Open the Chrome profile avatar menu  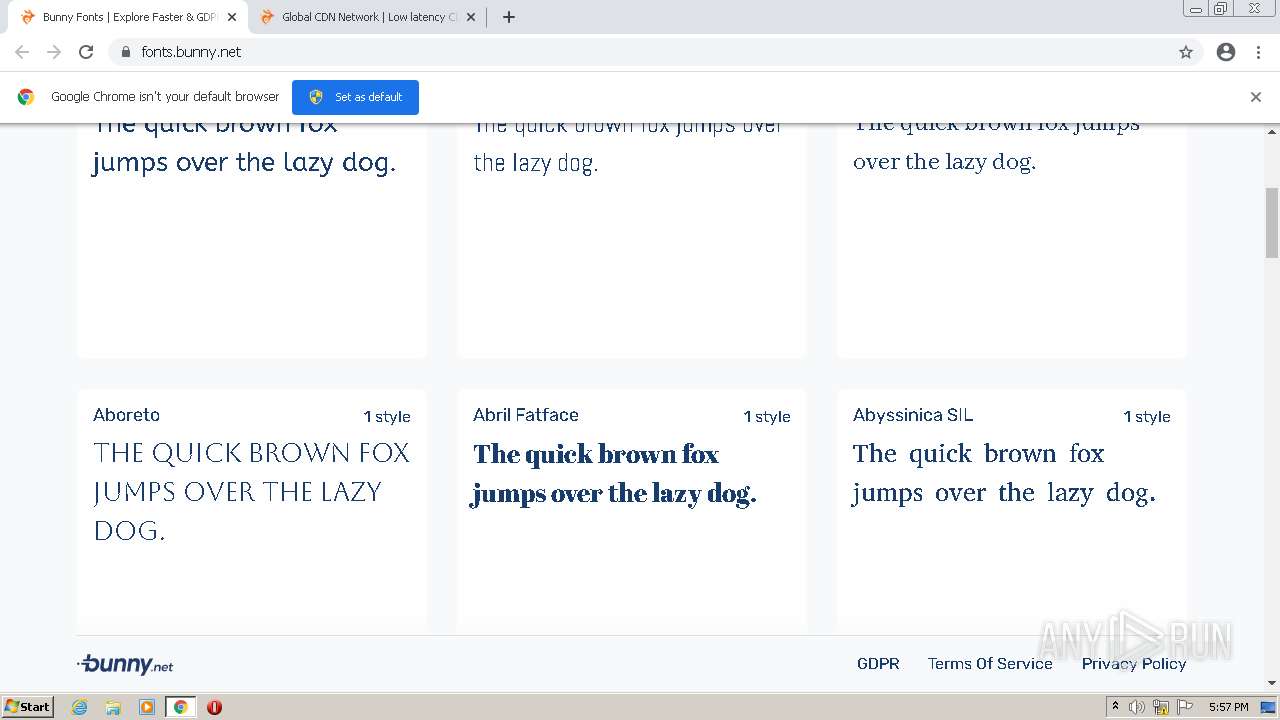(1226, 52)
